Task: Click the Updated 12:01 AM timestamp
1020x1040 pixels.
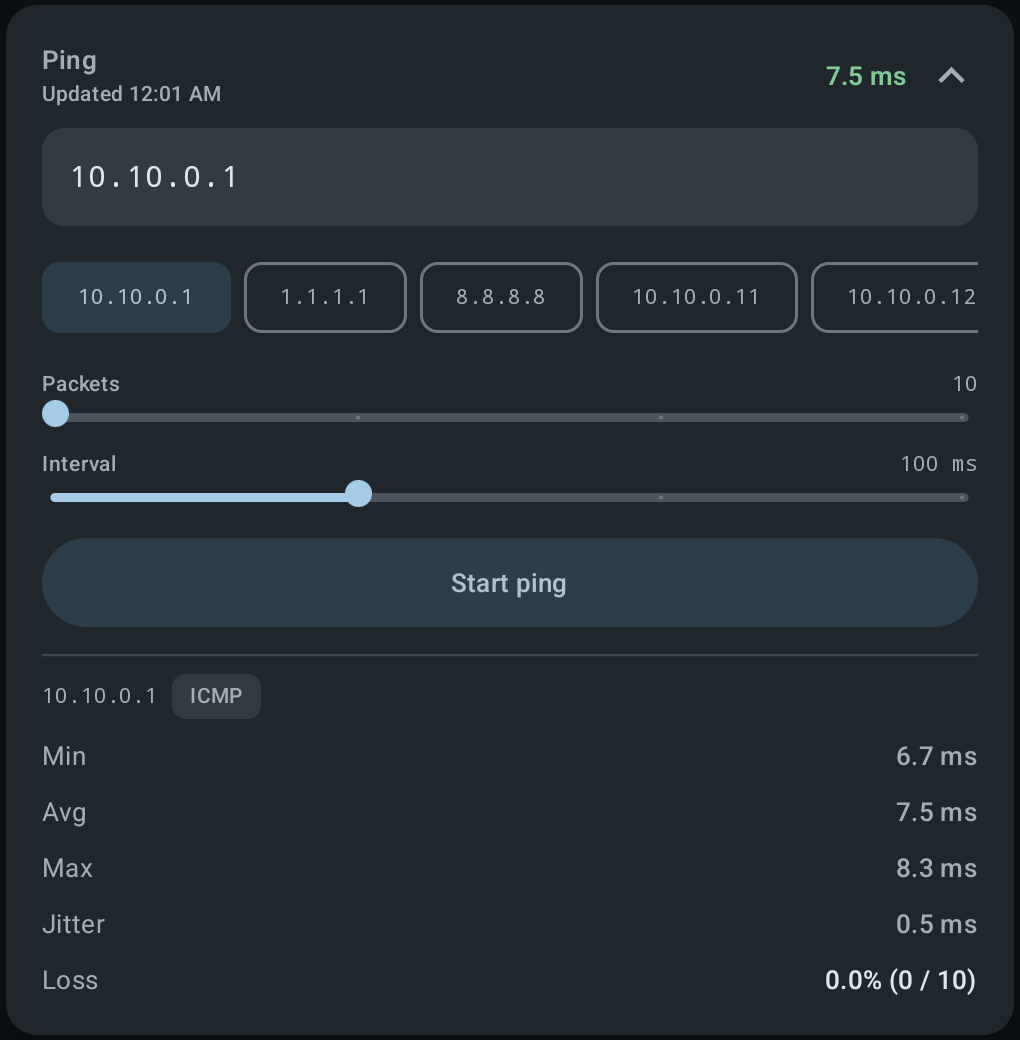Action: pyautogui.click(x=131, y=94)
